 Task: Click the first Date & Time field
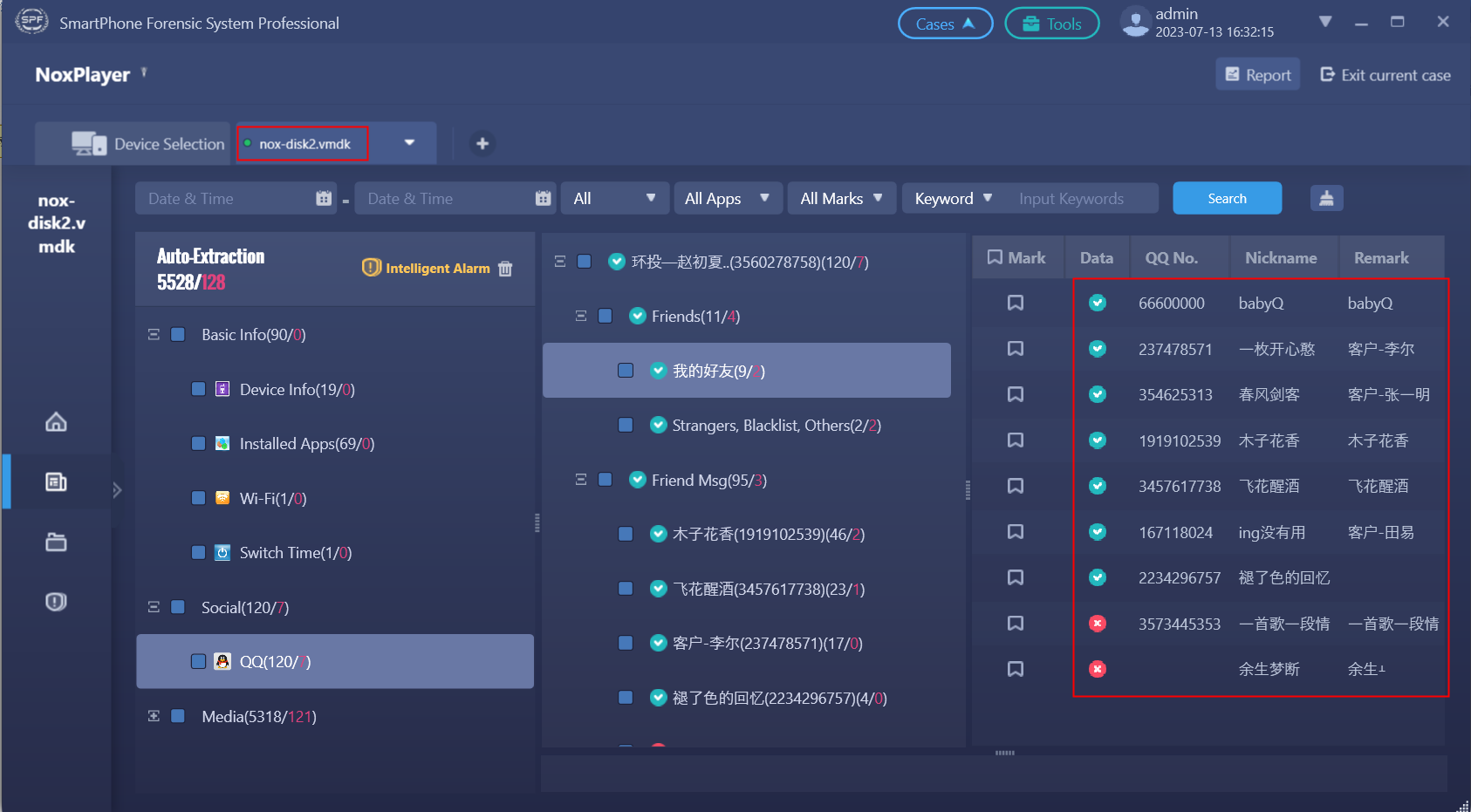point(236,198)
